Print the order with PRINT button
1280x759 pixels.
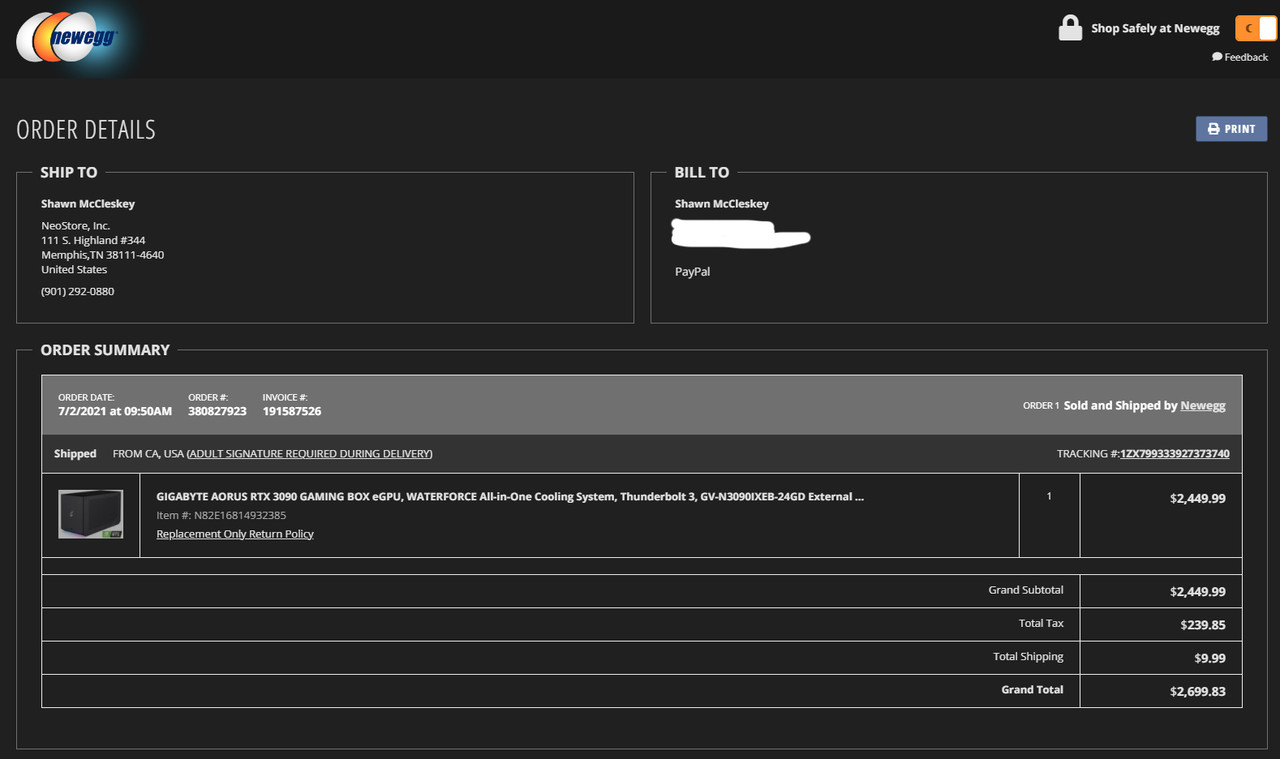(1231, 129)
